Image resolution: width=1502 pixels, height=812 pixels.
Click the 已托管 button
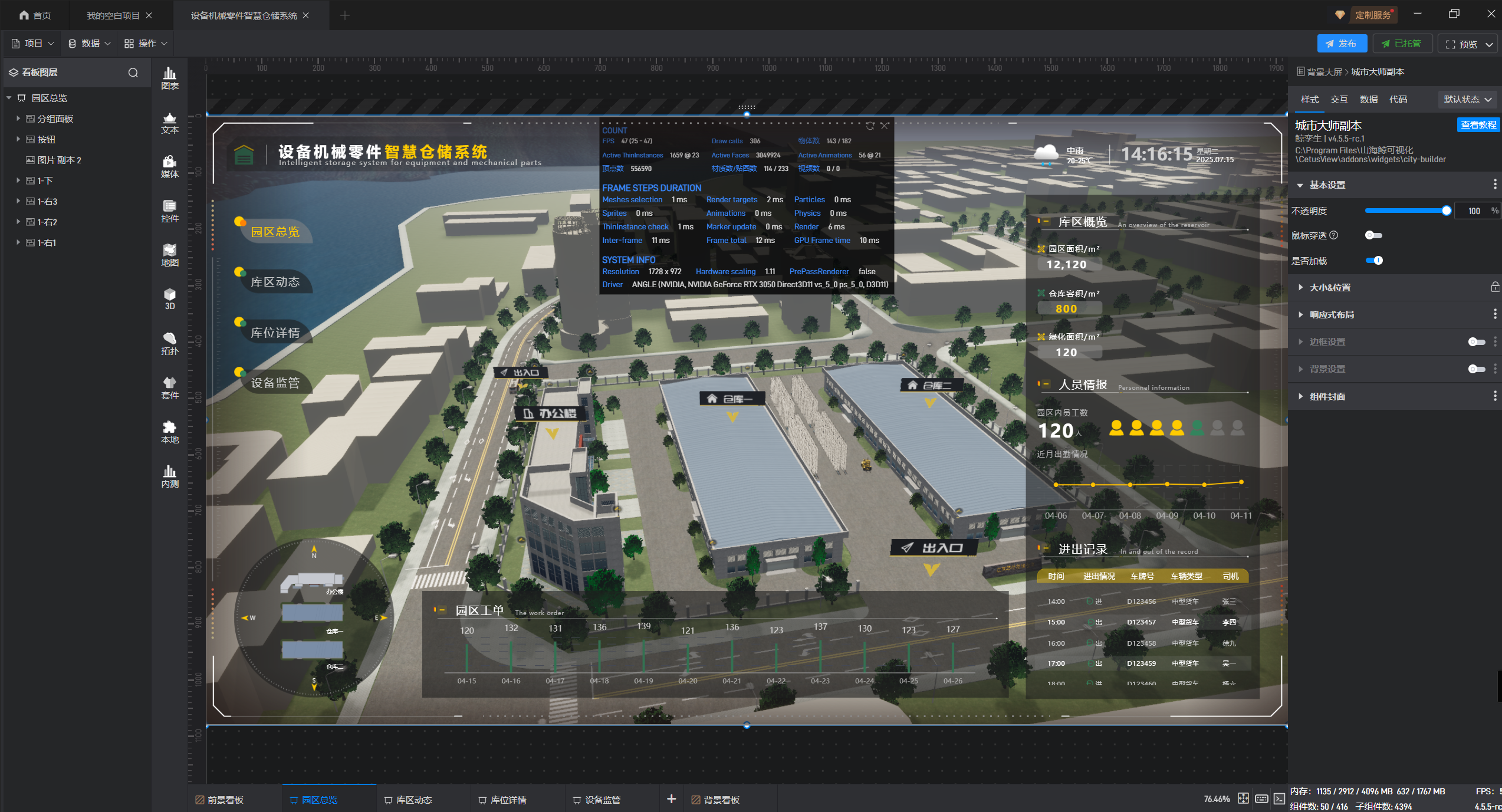click(1402, 44)
